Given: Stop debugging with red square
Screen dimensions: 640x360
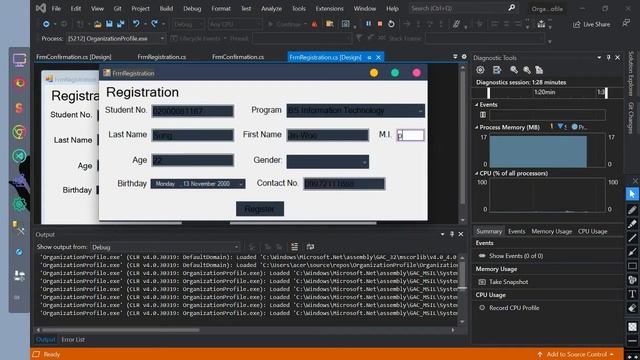Looking at the screenshot, I should [380, 24].
